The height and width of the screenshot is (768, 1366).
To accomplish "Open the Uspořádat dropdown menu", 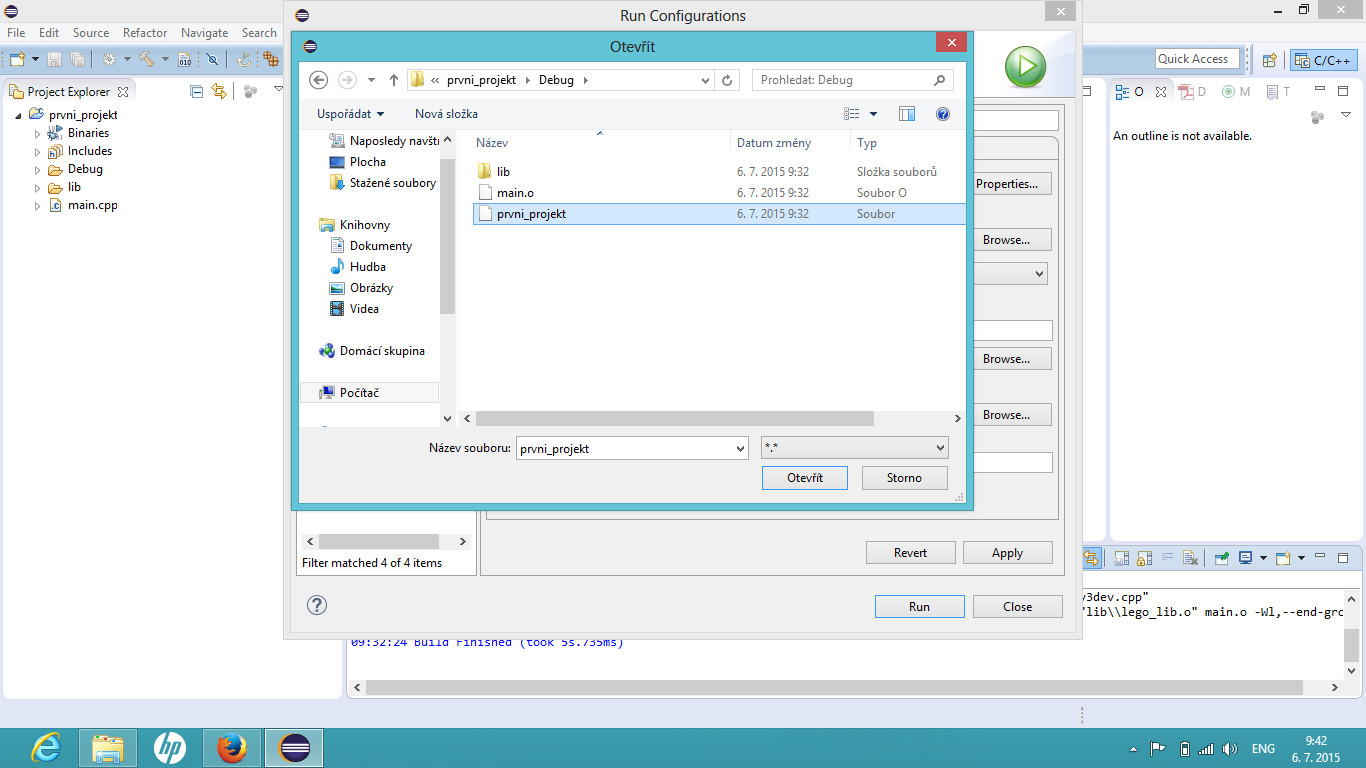I will click(x=350, y=114).
